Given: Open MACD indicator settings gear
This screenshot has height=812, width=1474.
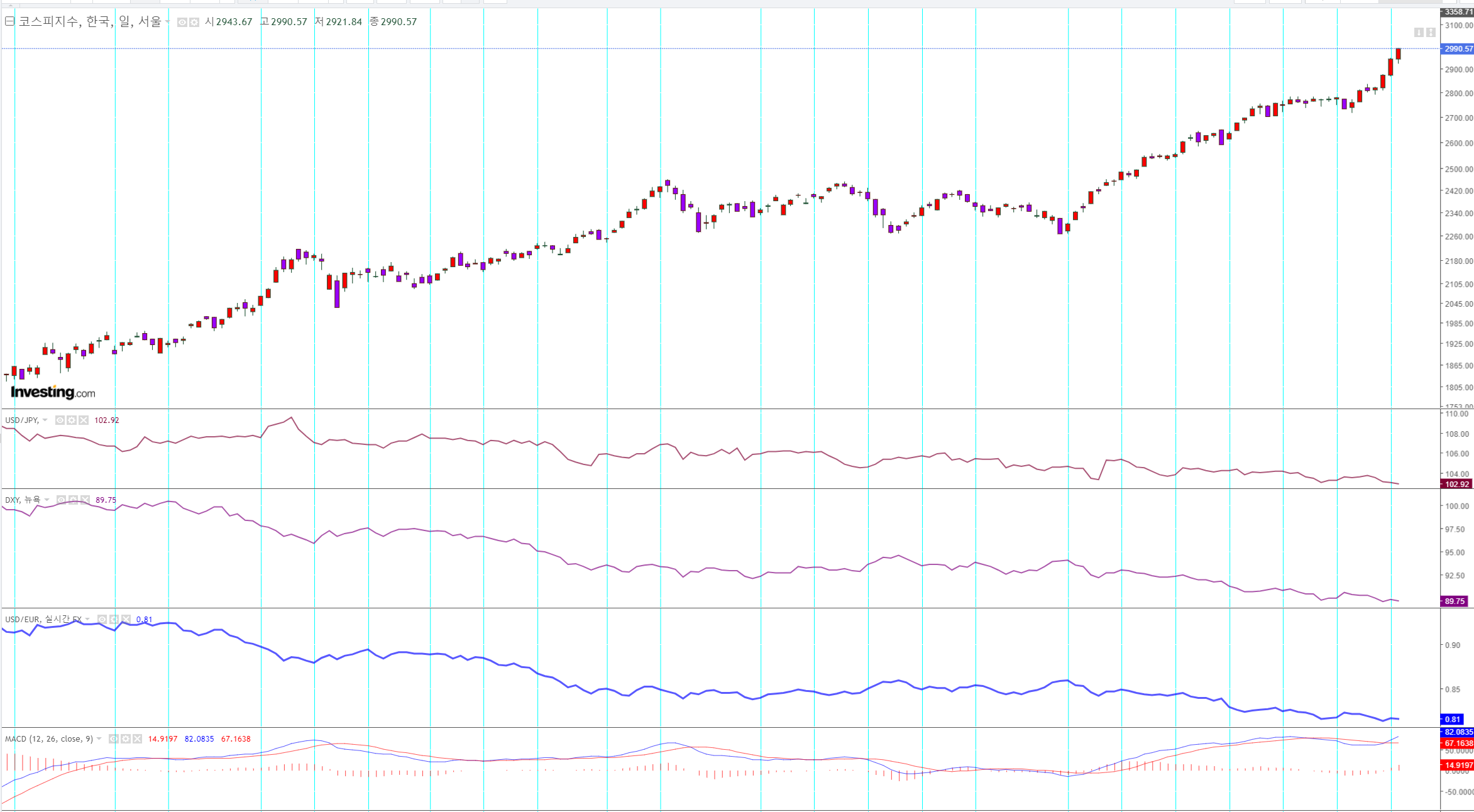Looking at the screenshot, I should (x=125, y=739).
